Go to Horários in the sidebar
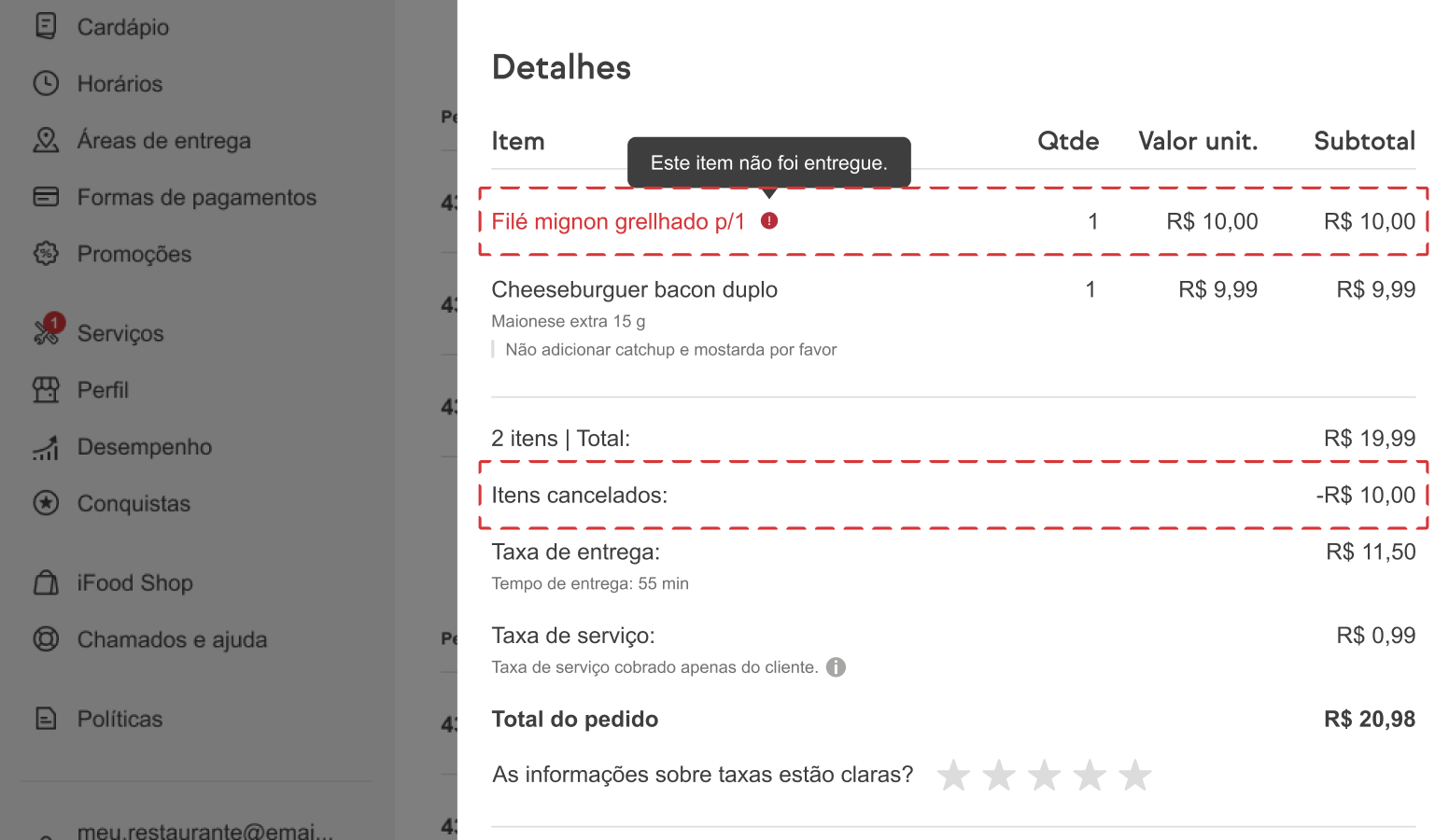This screenshot has height=840, width=1449. coord(120,84)
